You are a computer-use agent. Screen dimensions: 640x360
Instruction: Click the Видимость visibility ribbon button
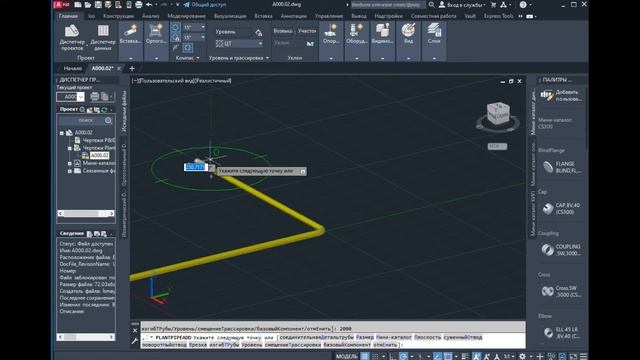(382, 34)
